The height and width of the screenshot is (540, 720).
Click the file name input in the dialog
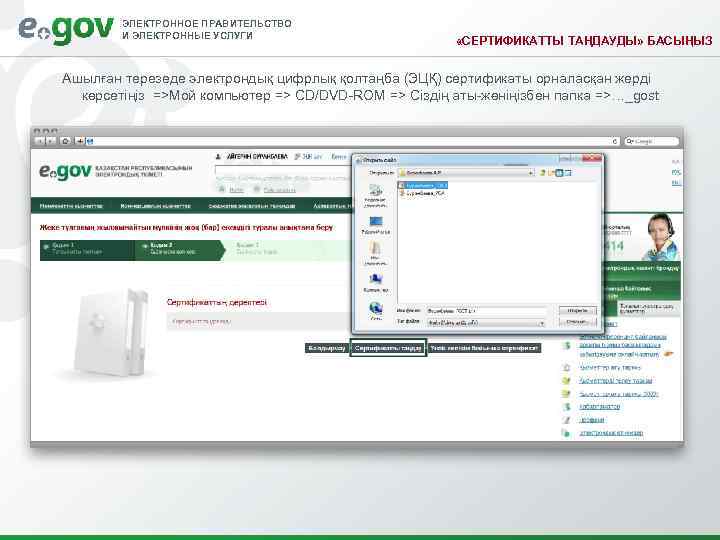click(x=486, y=311)
